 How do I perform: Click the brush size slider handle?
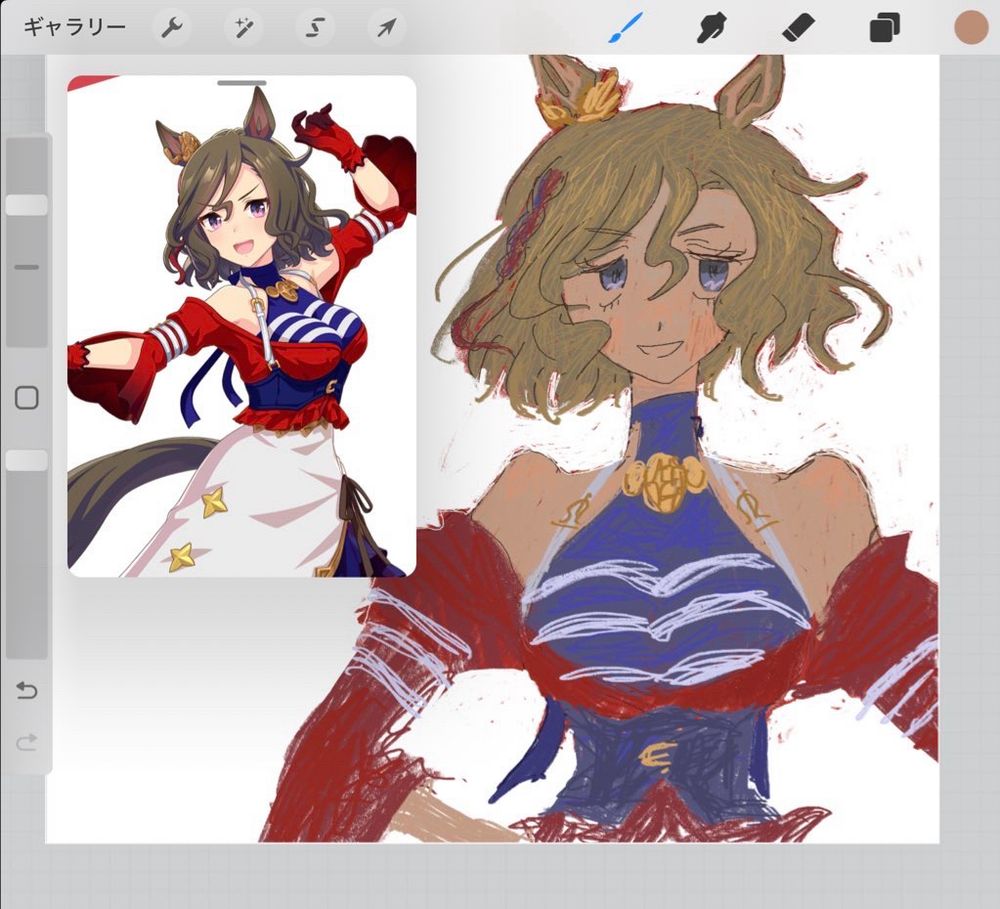click(x=27, y=205)
